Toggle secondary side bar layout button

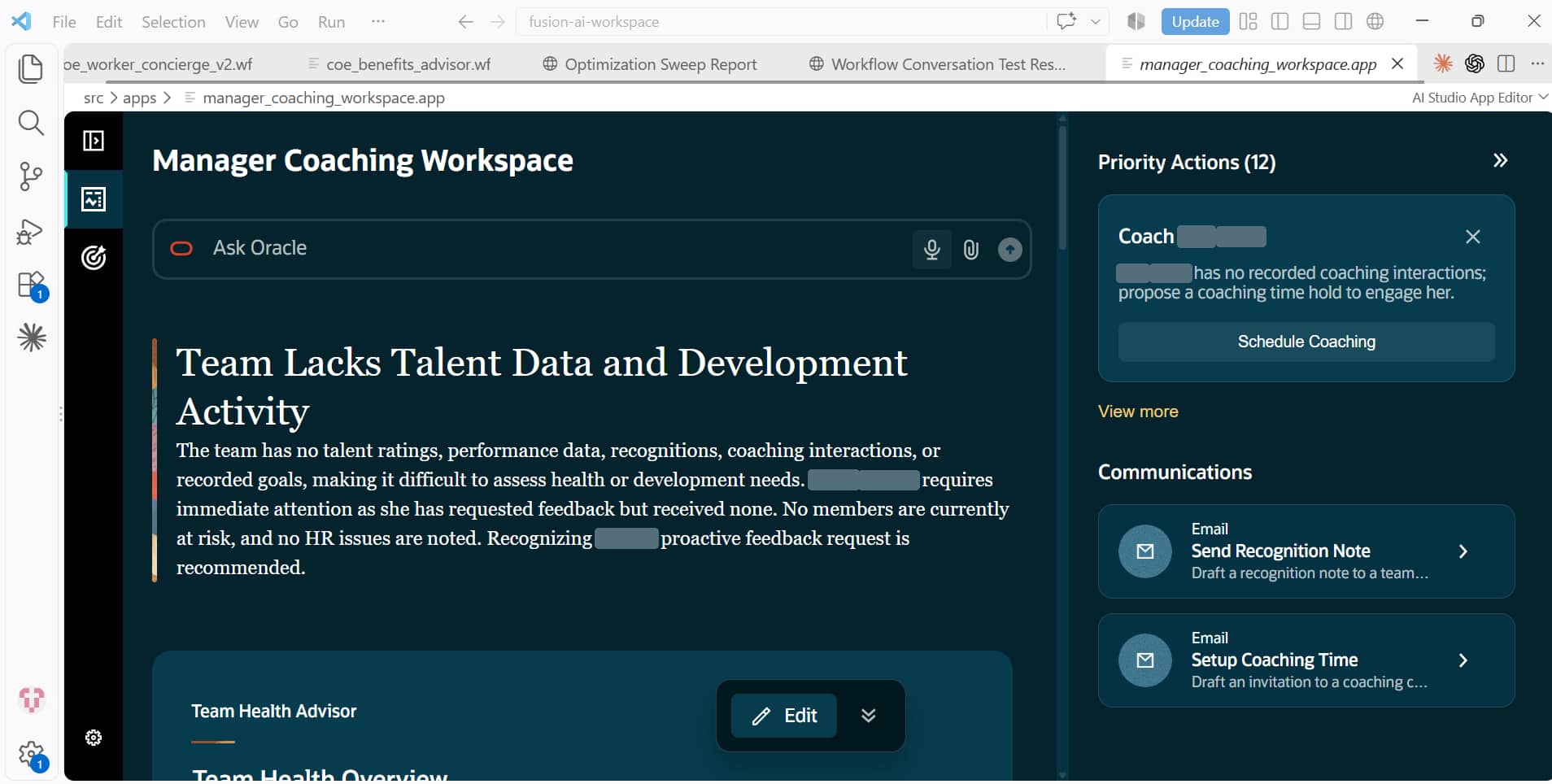(1343, 22)
